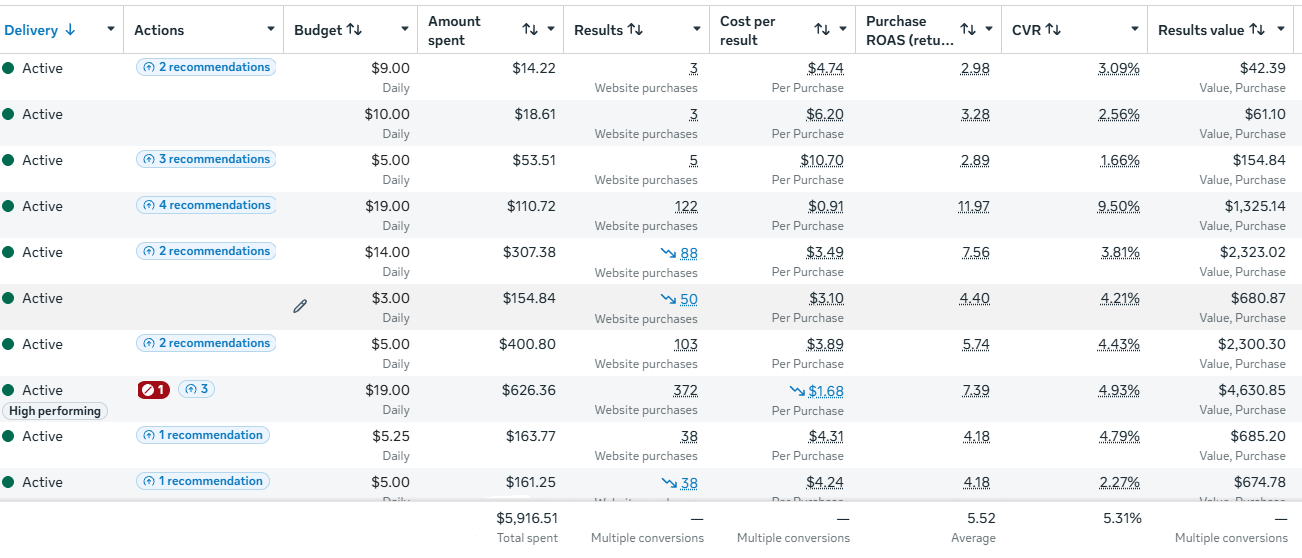1302x558 pixels.
Task: Open the 3 recommendations badge in the High performing row
Action: (x=196, y=389)
